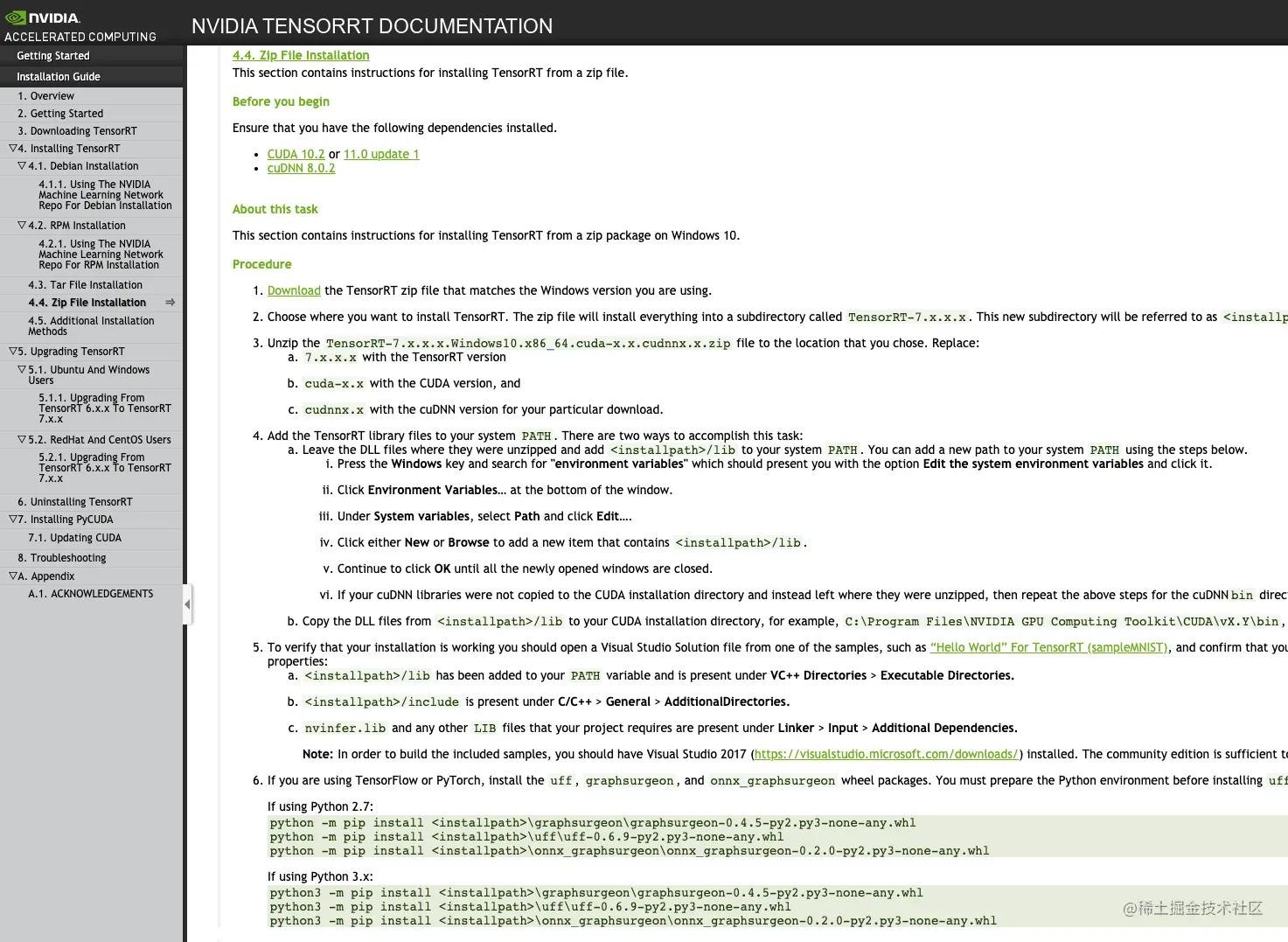1288x942 pixels.
Task: Open the Hello World For TensorRT sampleMNIST link
Action: (1049, 647)
